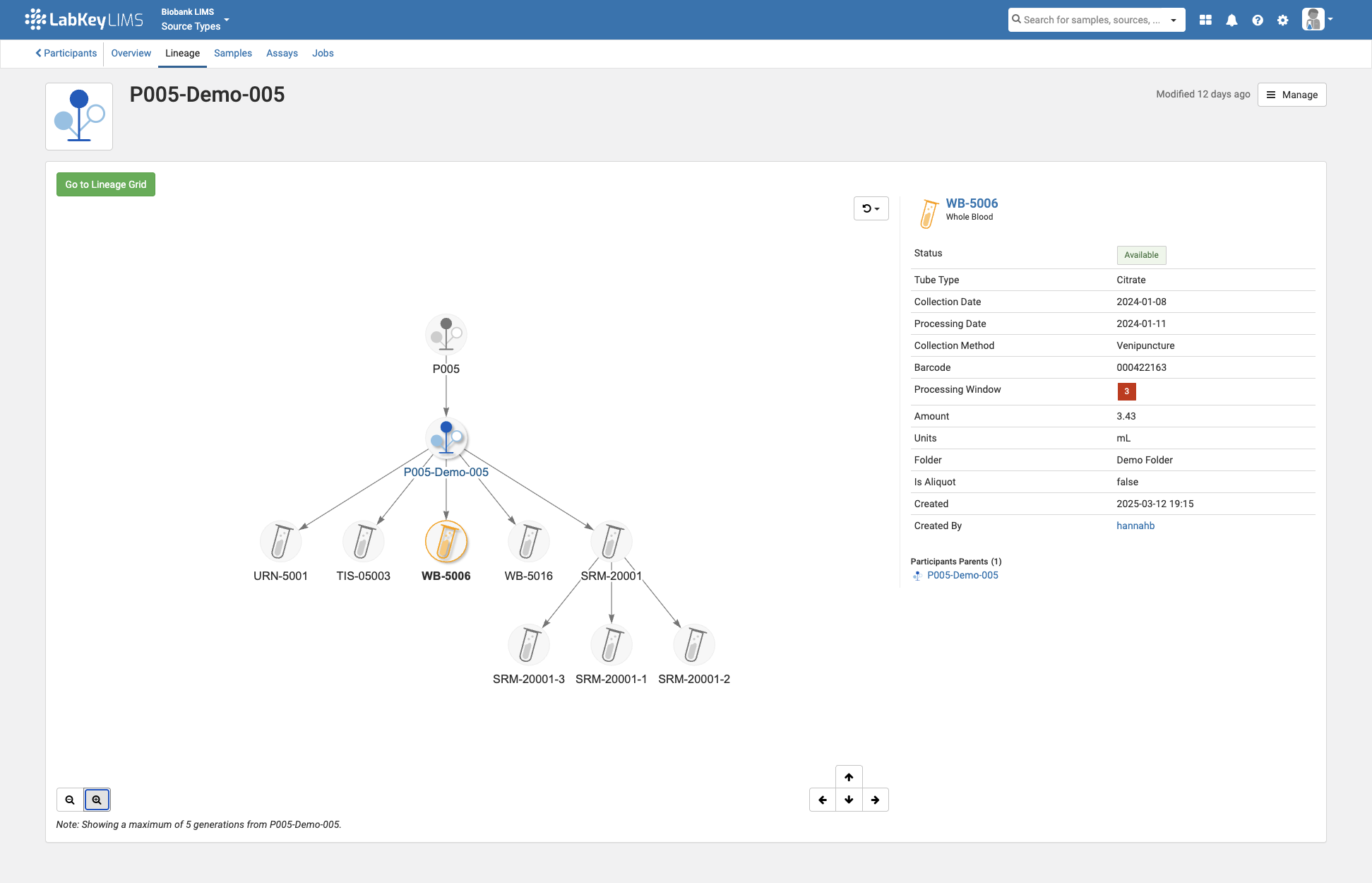This screenshot has width=1372, height=883.
Task: Select the SRM-20001-3 sample node
Action: (529, 644)
